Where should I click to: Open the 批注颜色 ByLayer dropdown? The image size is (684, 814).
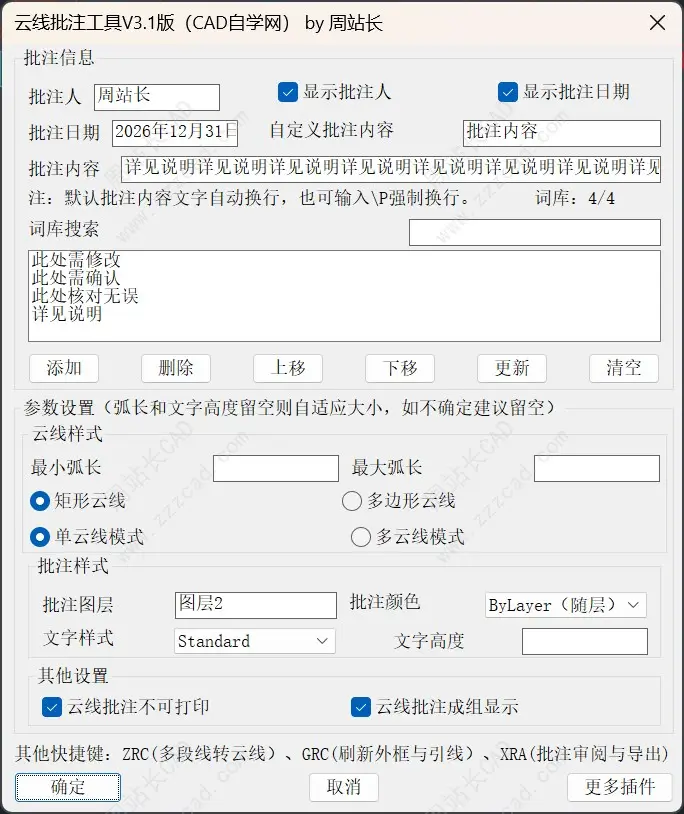click(565, 605)
